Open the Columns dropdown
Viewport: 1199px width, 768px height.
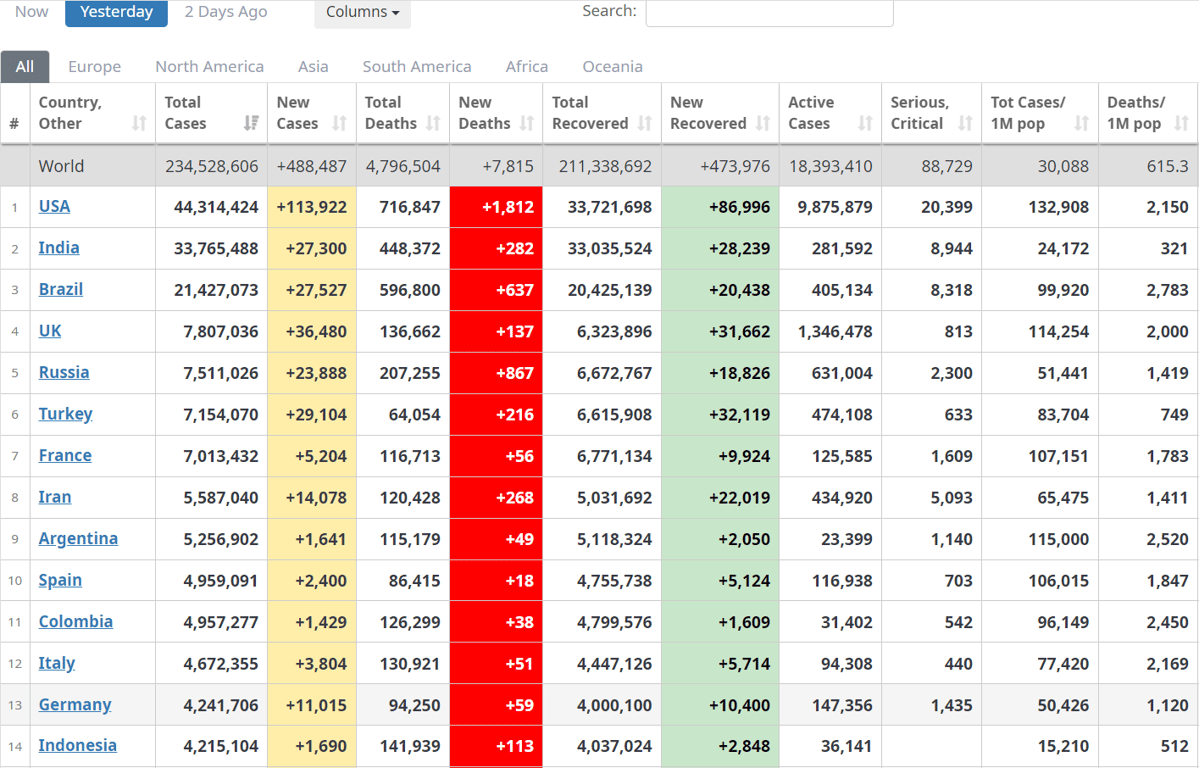pyautogui.click(x=362, y=13)
